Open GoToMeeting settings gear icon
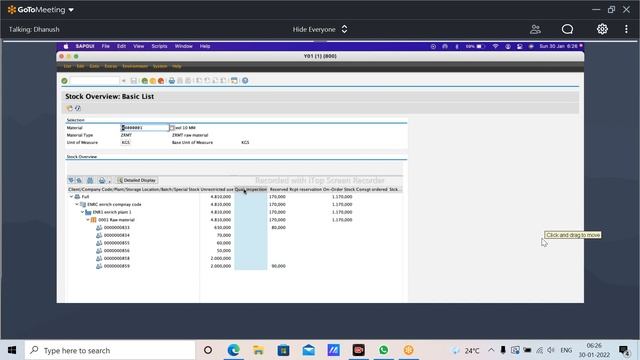Viewport: 640px width, 360px height. (602, 29)
